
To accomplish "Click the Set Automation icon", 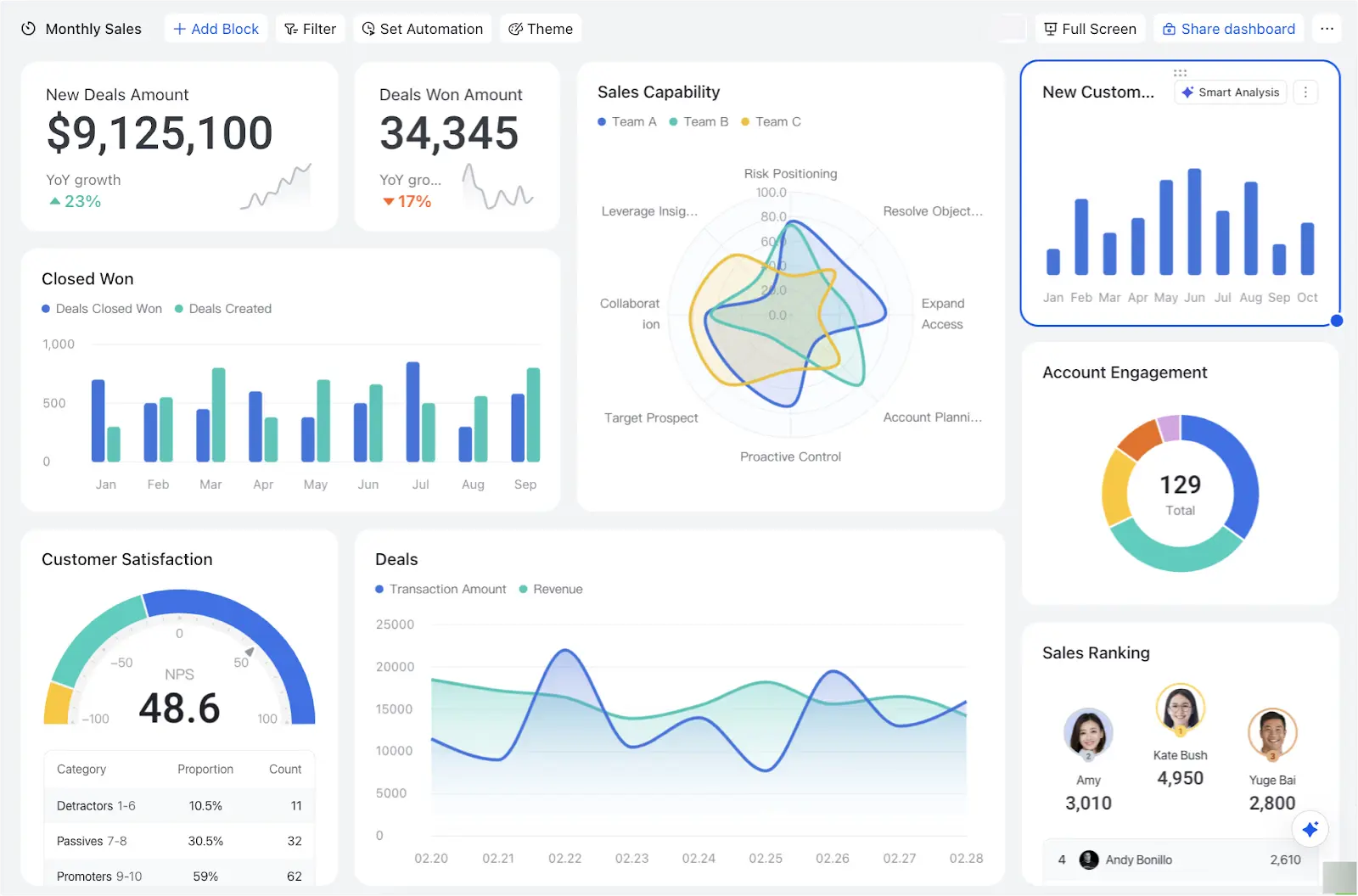I will coord(368,29).
